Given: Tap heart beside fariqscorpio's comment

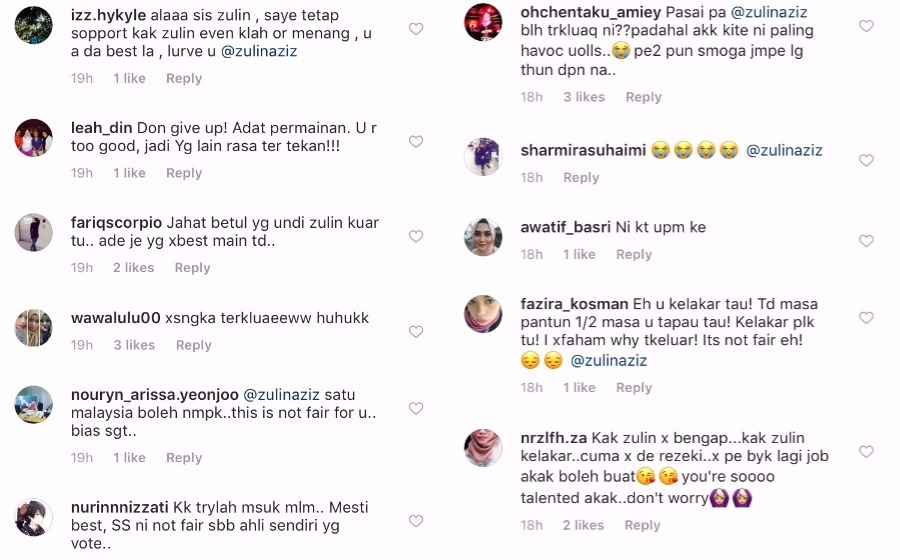Looking at the screenshot, I should (416, 236).
